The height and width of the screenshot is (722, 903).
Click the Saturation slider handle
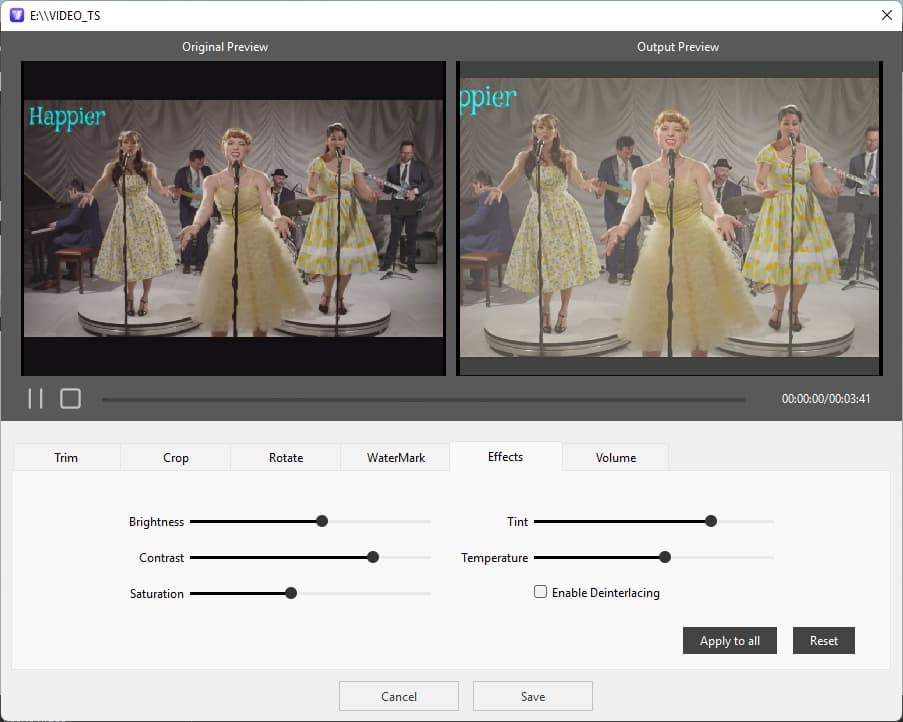point(290,592)
